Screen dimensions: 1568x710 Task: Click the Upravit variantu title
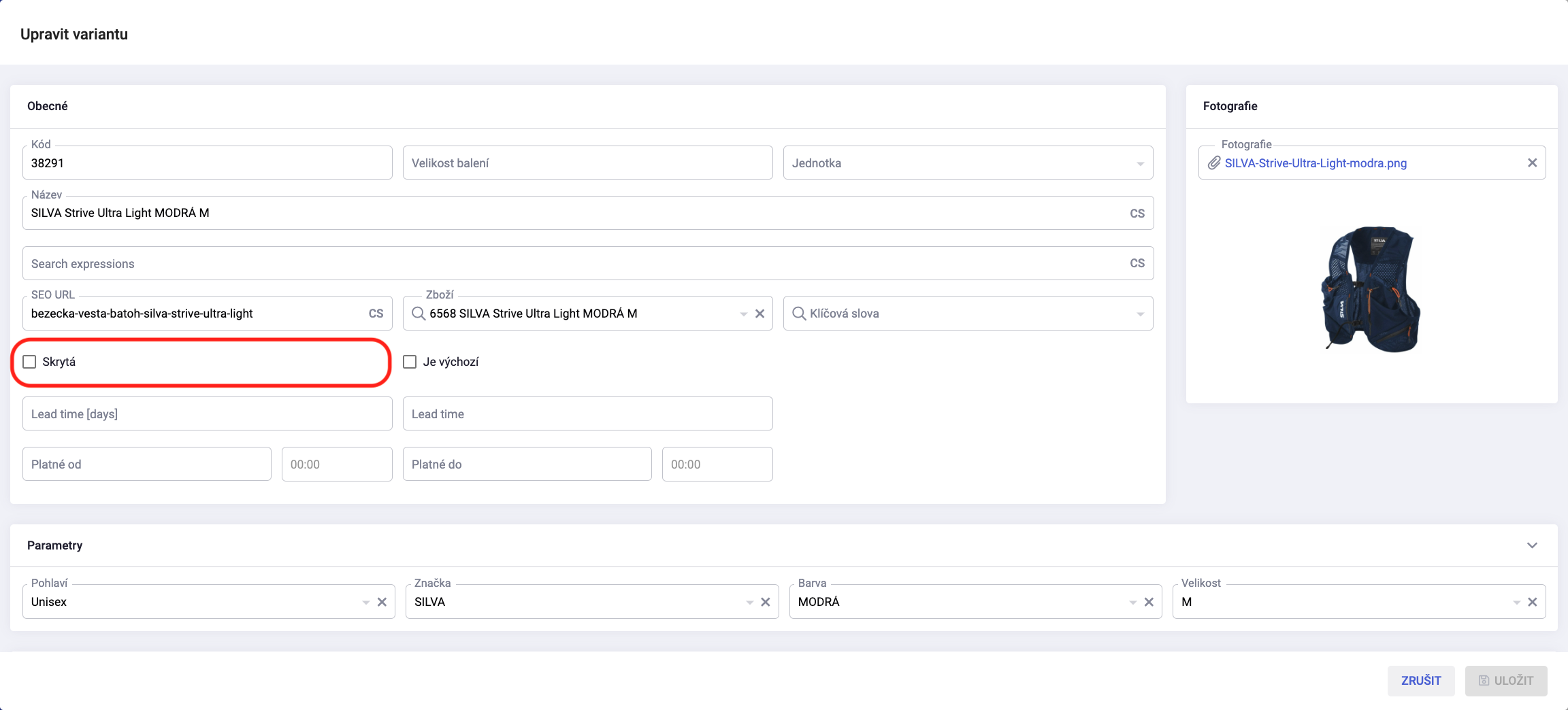tap(74, 34)
